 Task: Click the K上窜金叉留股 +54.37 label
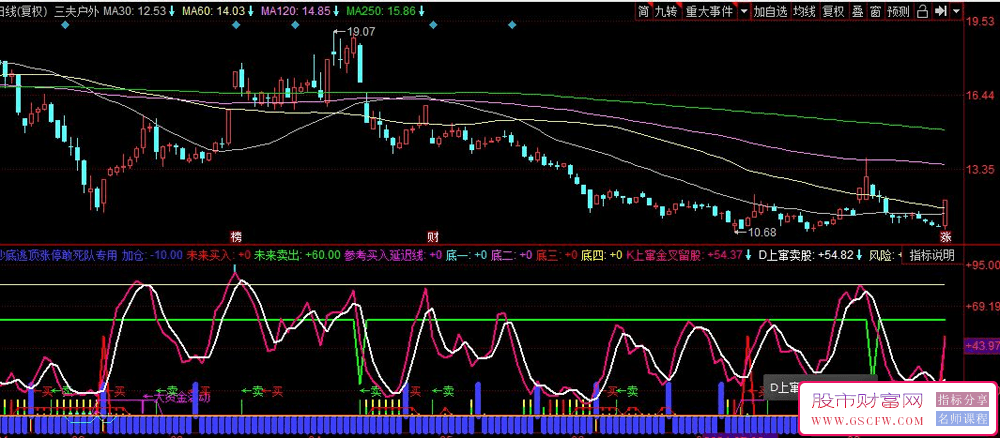(684, 255)
